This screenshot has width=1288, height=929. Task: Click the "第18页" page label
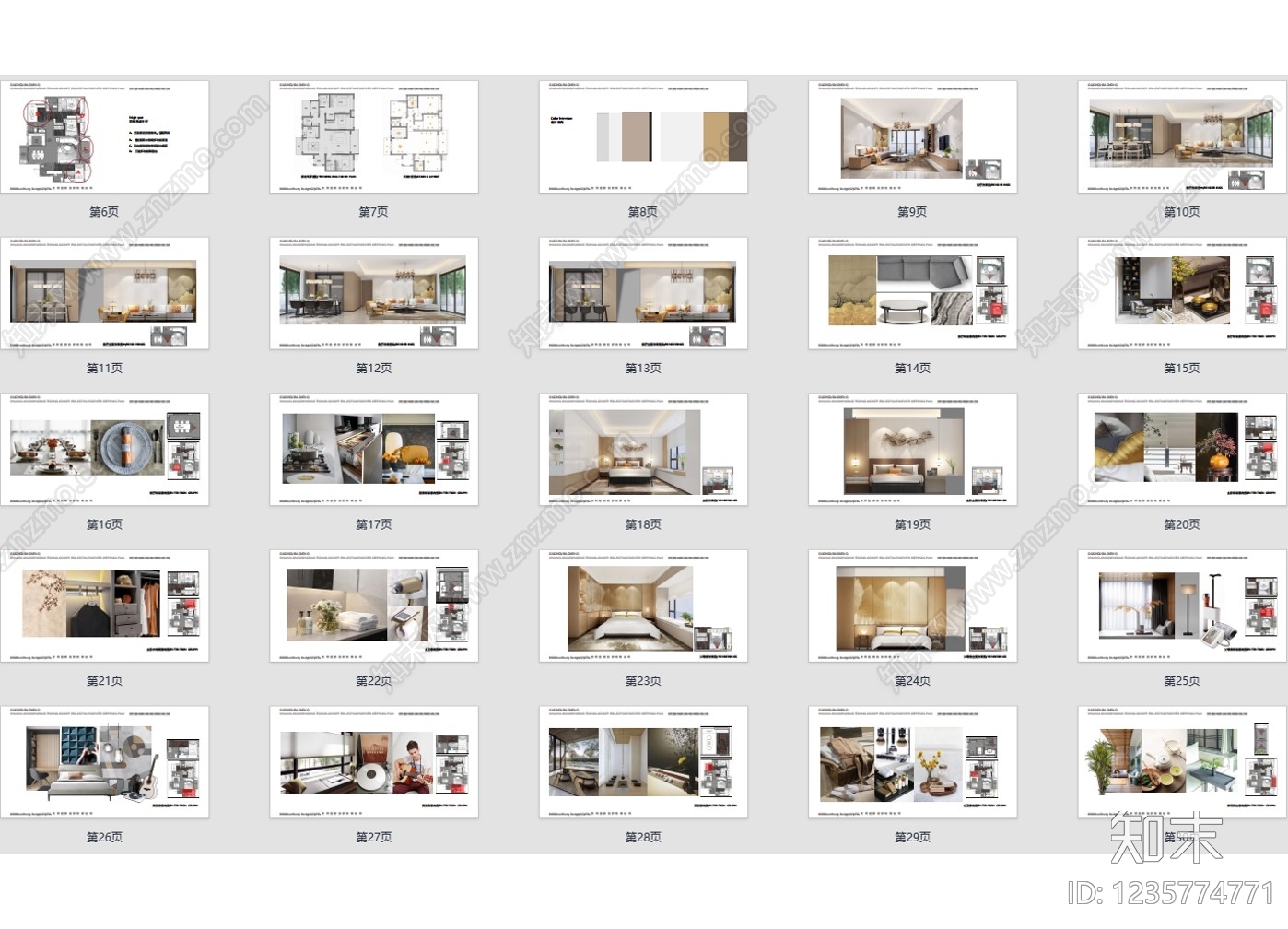coord(643,525)
